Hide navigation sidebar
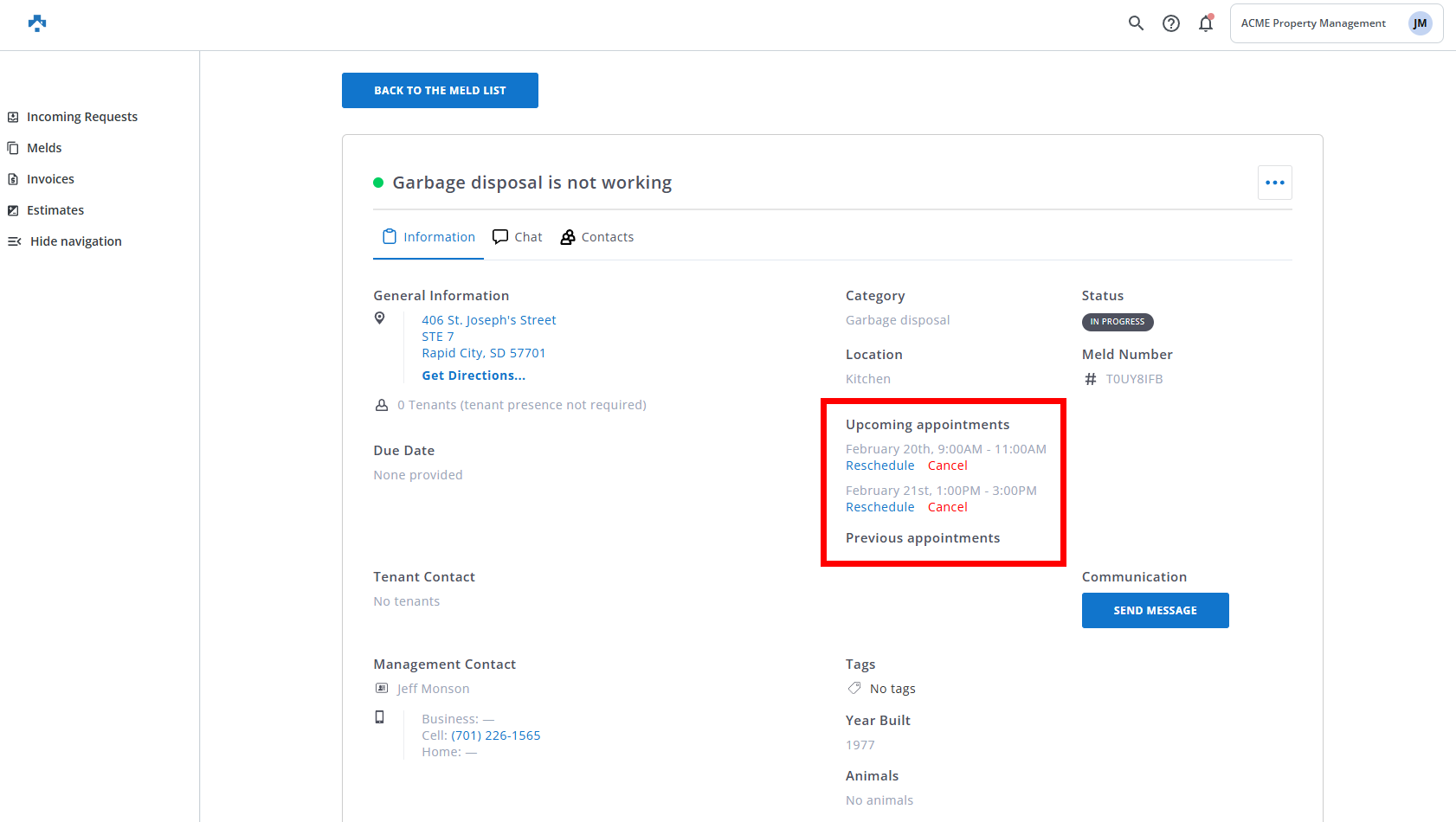The image size is (1456, 822). point(75,241)
